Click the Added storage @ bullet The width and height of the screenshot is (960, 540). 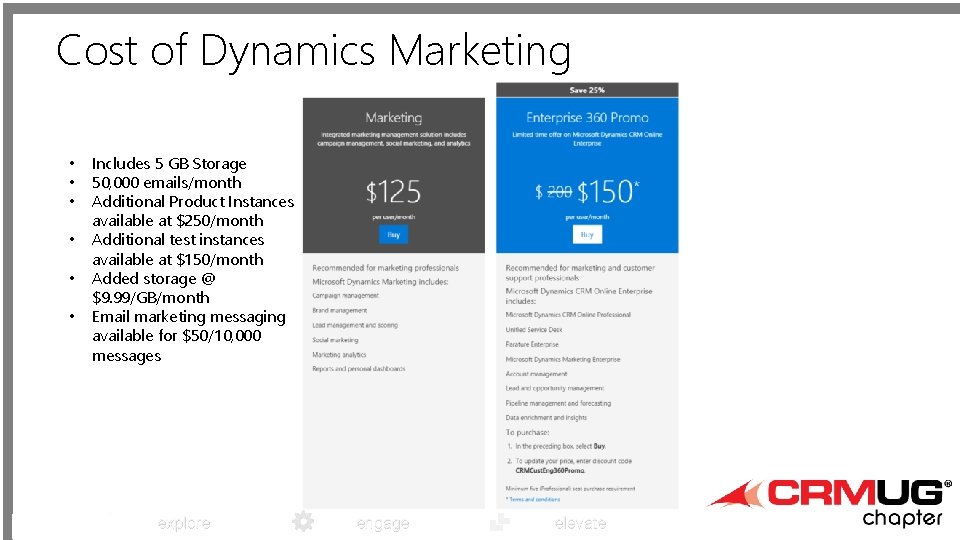coord(153,288)
